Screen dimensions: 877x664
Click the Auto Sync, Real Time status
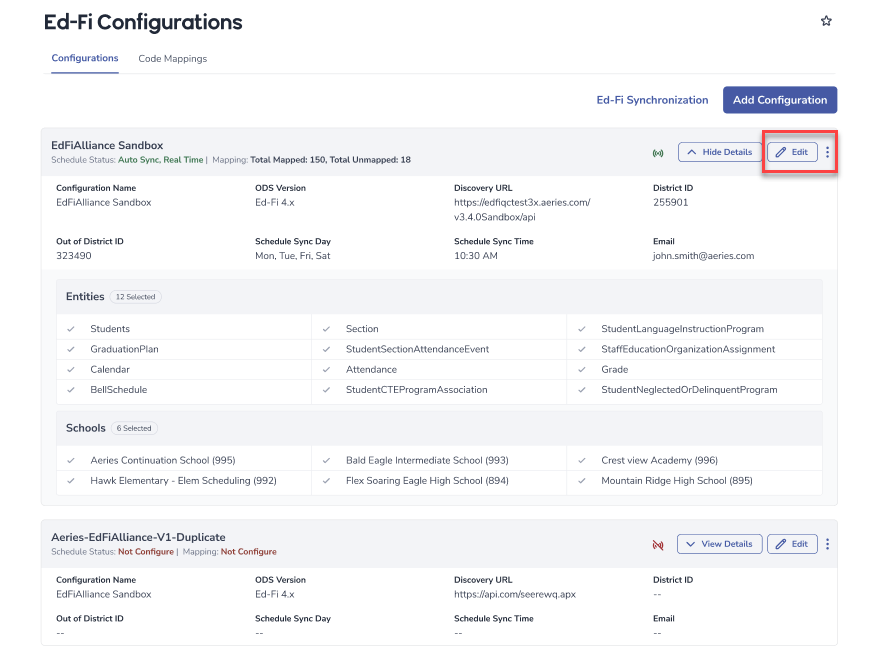pyautogui.click(x=161, y=160)
